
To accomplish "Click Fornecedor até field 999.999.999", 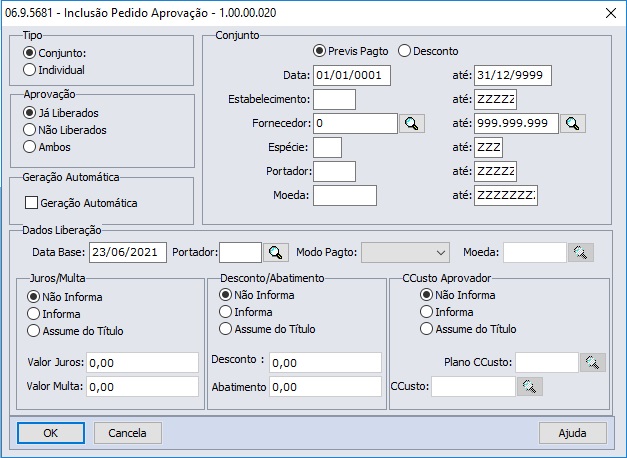I will pos(516,124).
